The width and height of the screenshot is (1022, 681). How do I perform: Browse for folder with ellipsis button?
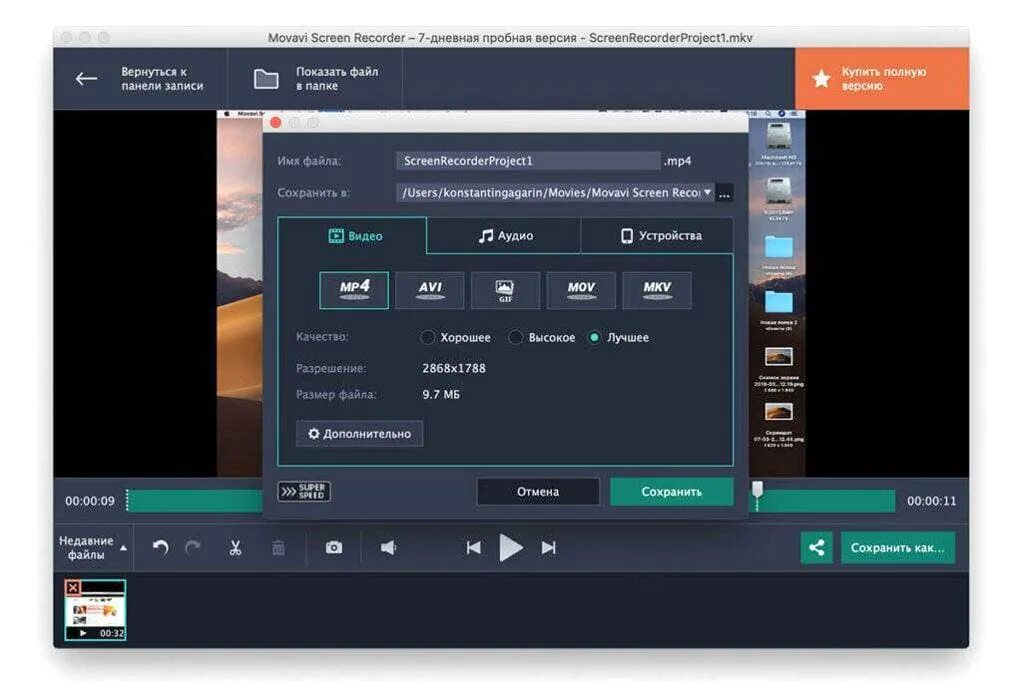[x=724, y=193]
